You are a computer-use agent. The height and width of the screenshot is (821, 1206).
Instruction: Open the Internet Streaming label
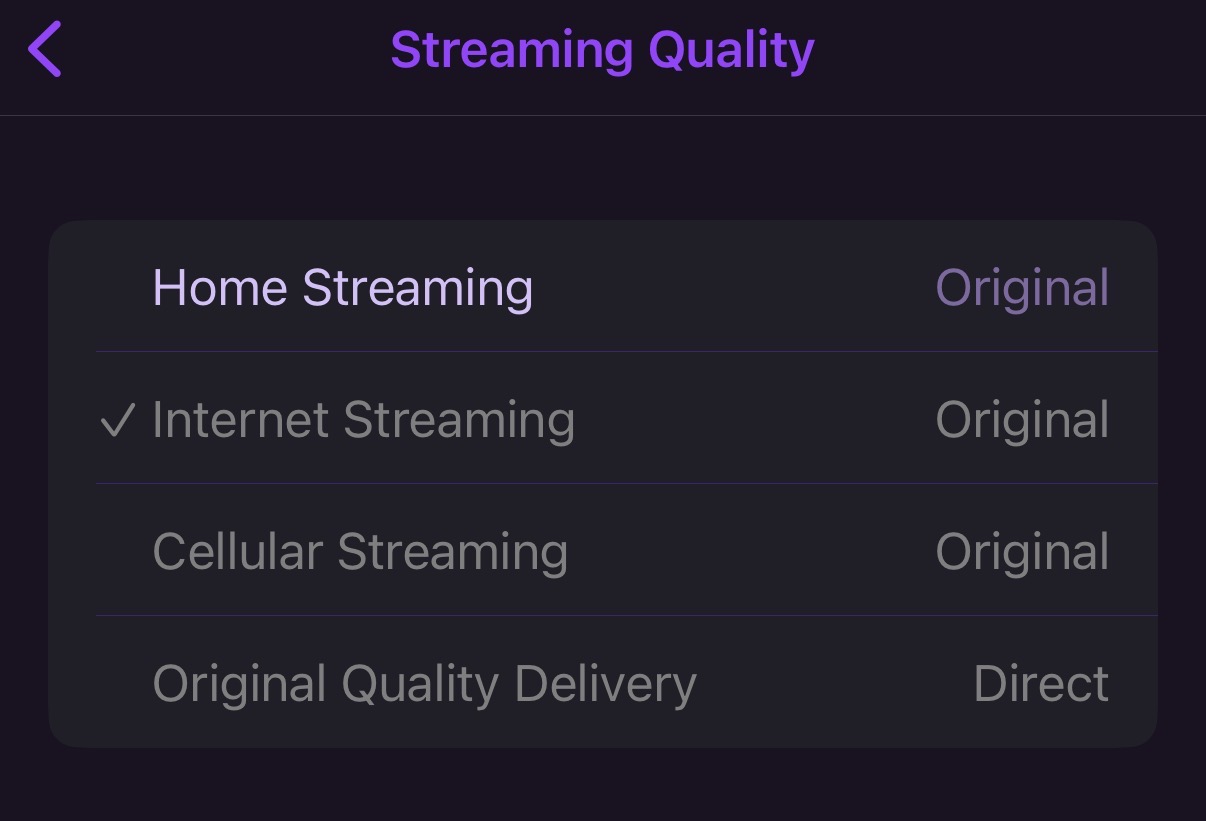(363, 420)
